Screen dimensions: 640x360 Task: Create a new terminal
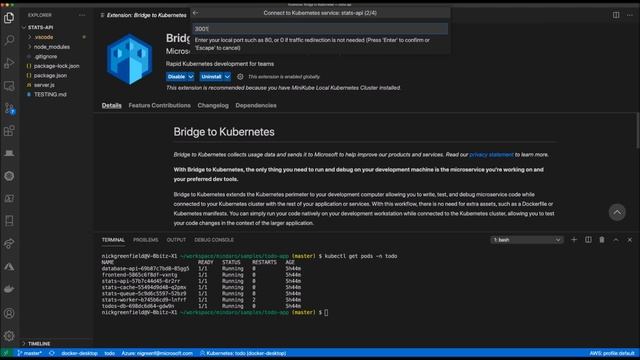(x=574, y=240)
